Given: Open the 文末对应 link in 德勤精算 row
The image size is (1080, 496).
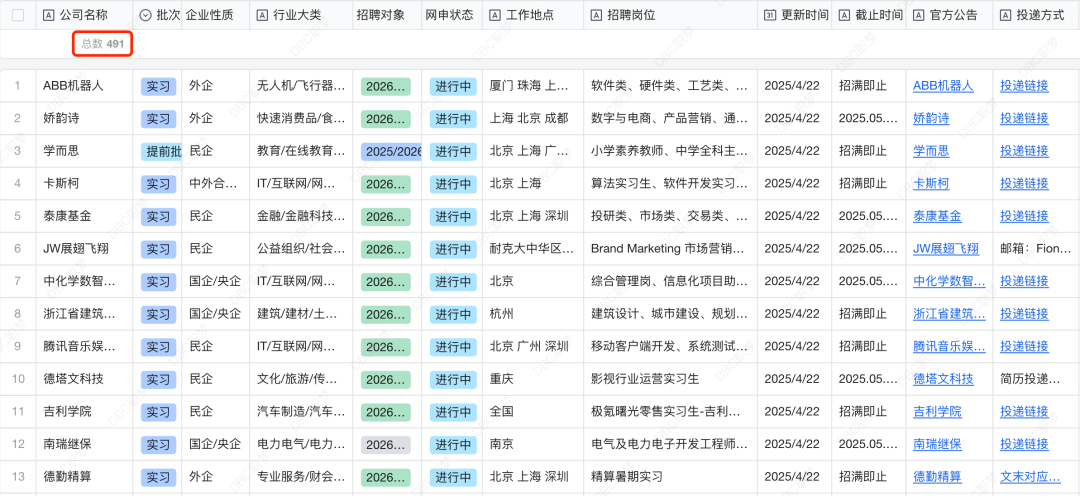Looking at the screenshot, I should tap(1030, 477).
